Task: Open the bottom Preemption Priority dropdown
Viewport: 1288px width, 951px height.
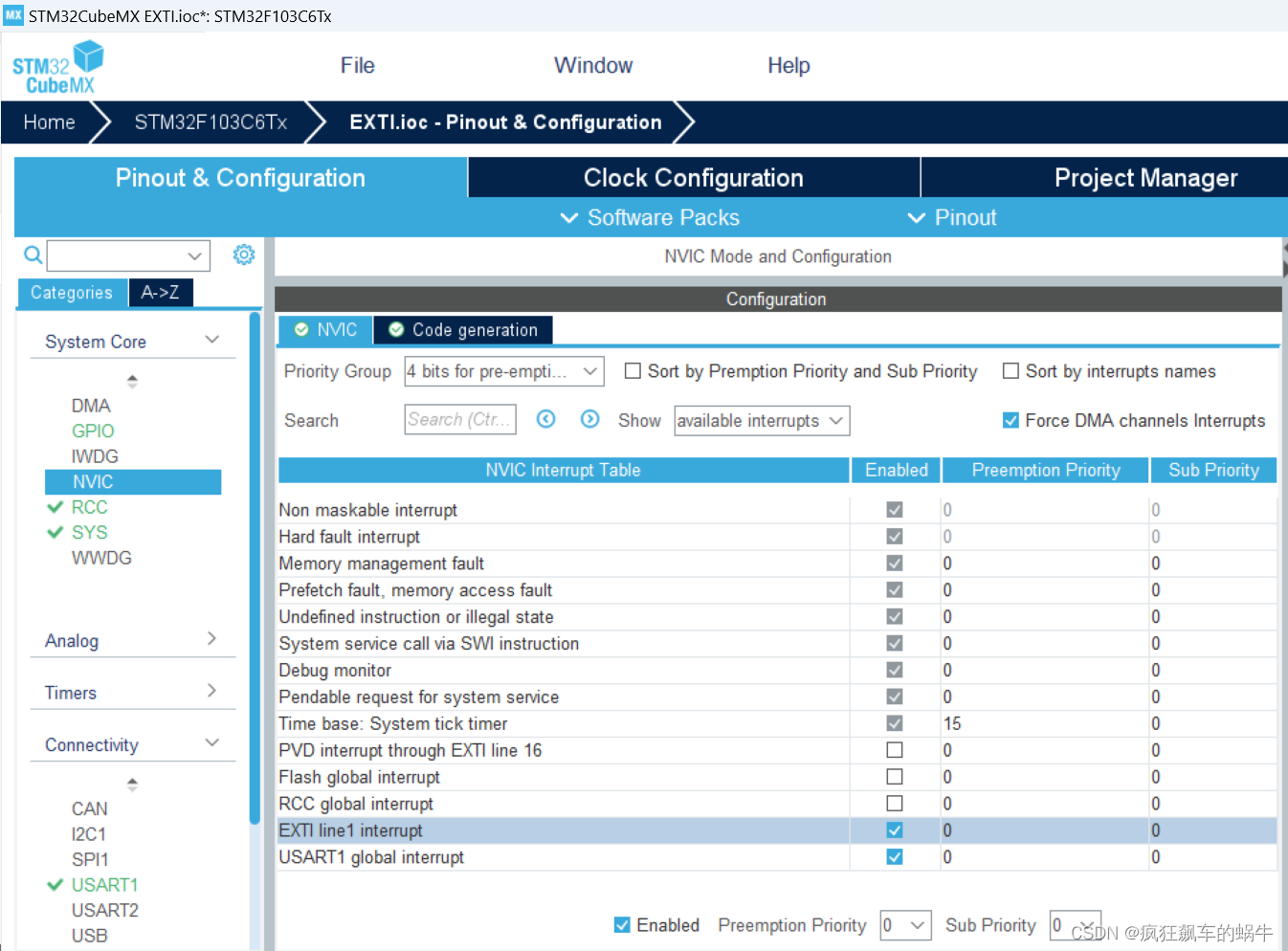Action: click(905, 925)
